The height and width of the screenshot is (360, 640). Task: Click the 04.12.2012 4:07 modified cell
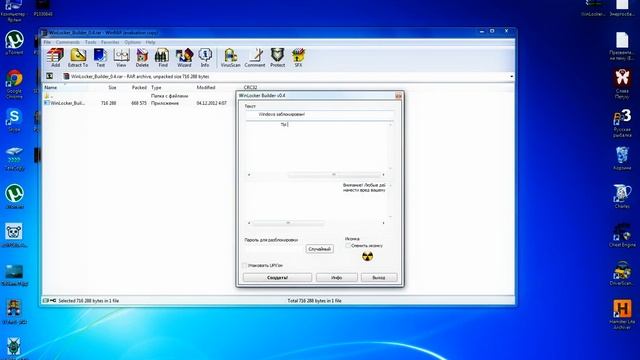click(211, 103)
